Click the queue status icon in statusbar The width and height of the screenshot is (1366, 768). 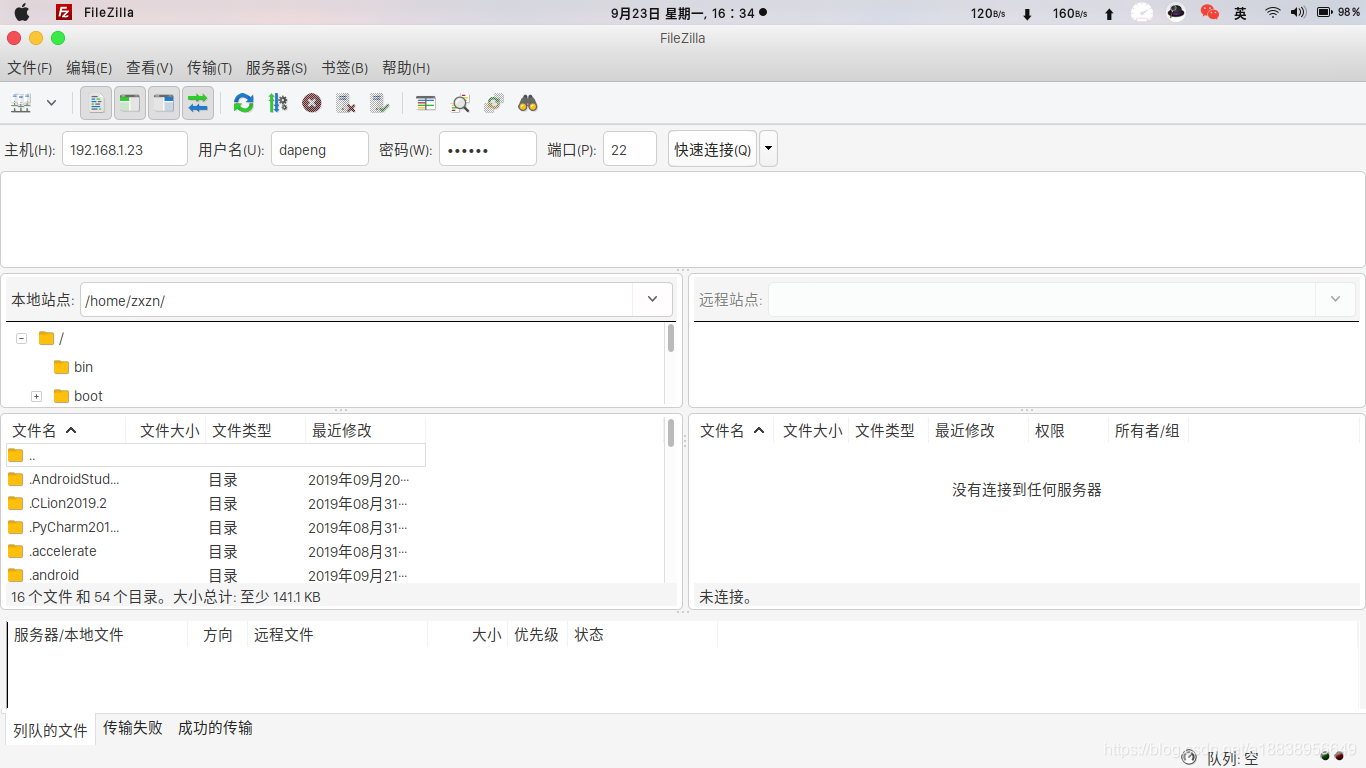[1189, 758]
